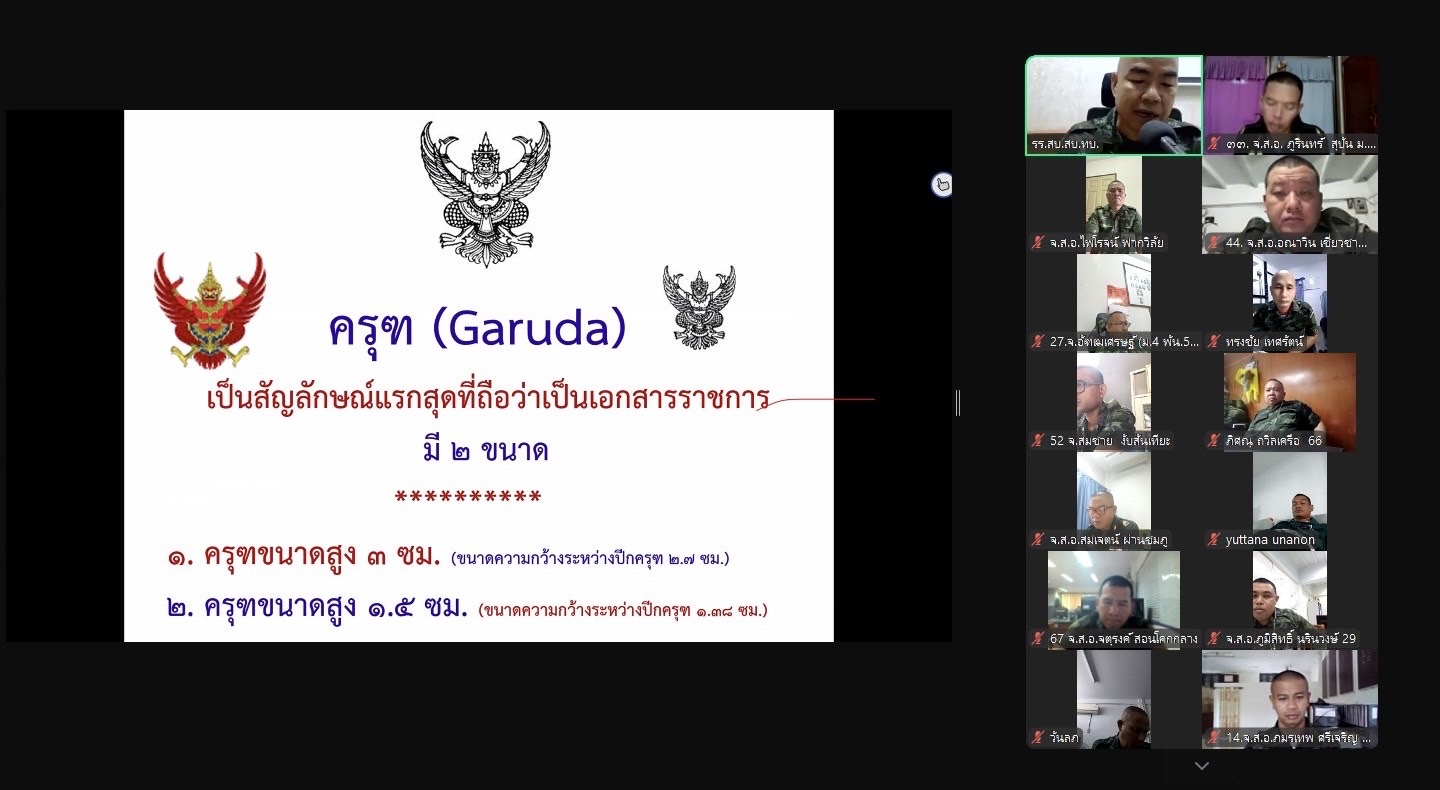1440x790 pixels.
Task: Select the วันลภ video tile
Action: [1114, 698]
